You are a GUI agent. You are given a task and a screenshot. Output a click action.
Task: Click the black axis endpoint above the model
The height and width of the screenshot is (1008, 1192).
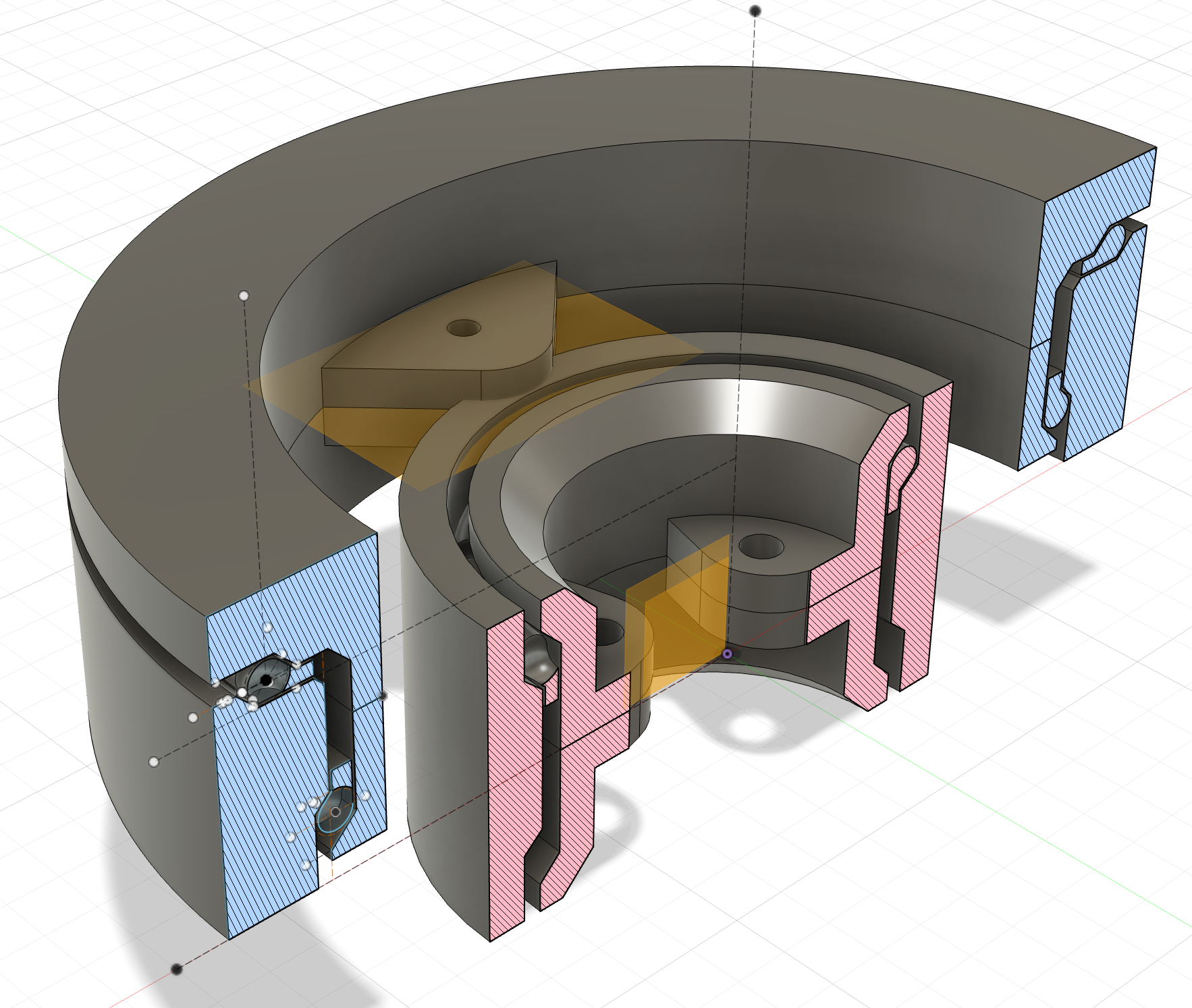click(755, 11)
